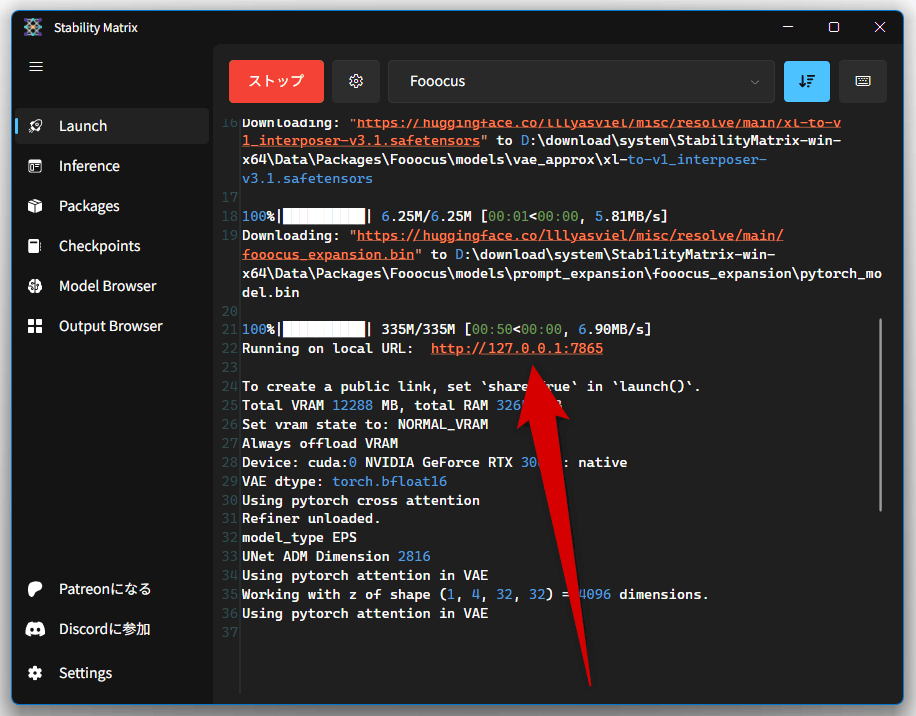Click the "model_type EPS" log line
The image size is (916, 716).
click(x=300, y=538)
